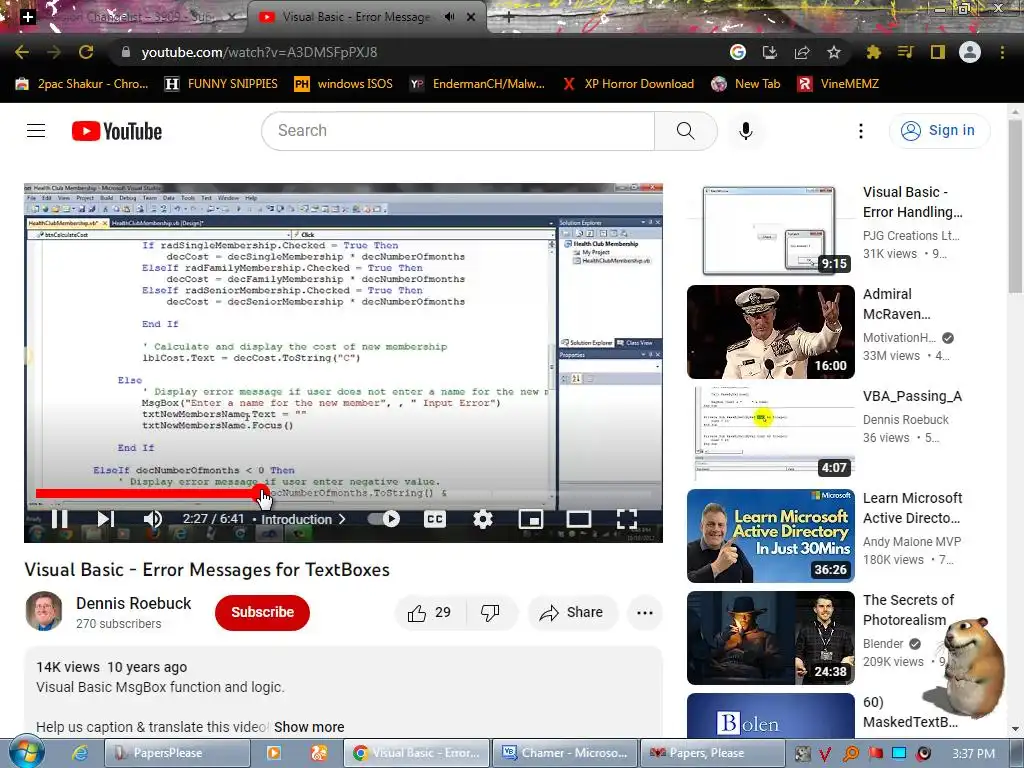This screenshot has width=1024, height=768.
Task: Open the FUNNY SNIPPIES bookmark
Action: click(x=221, y=84)
